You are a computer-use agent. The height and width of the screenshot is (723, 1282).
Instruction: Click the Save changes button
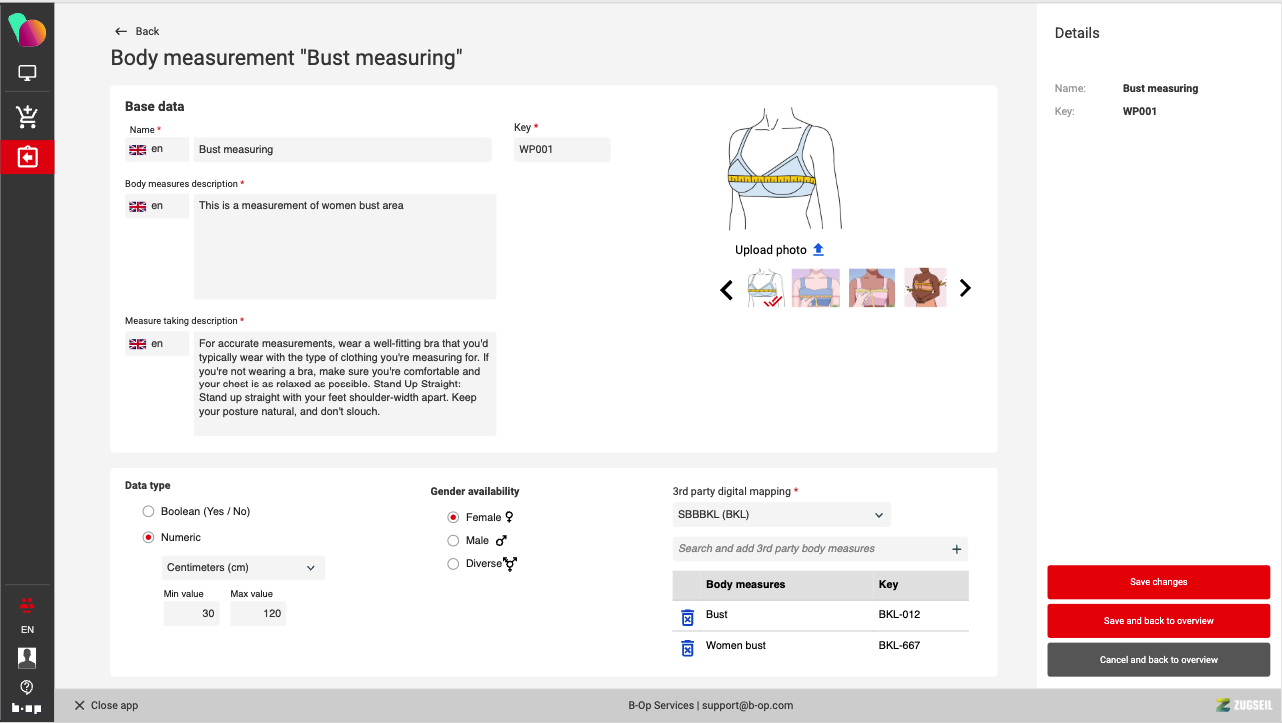tap(1158, 582)
